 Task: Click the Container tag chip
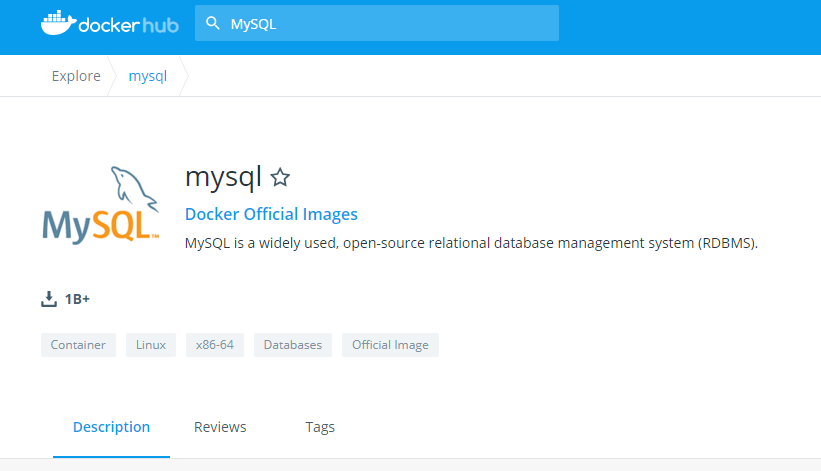pos(78,345)
